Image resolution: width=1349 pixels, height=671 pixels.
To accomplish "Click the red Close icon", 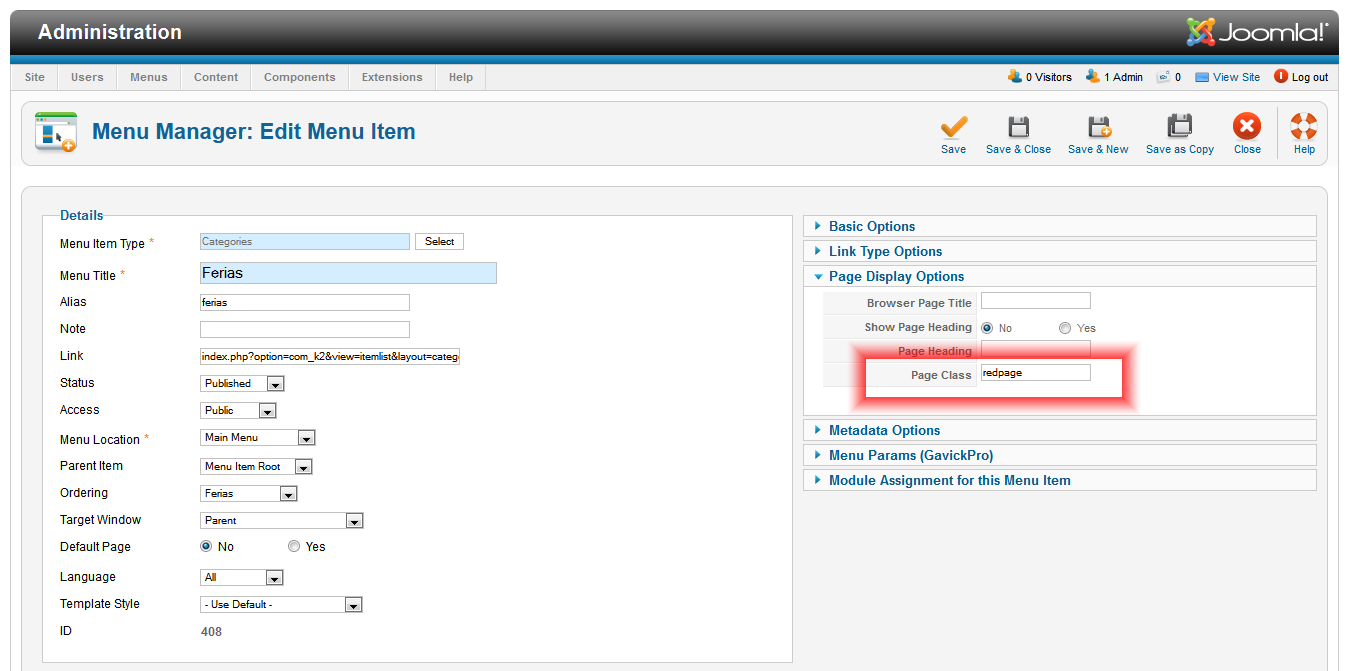I will coord(1247,127).
